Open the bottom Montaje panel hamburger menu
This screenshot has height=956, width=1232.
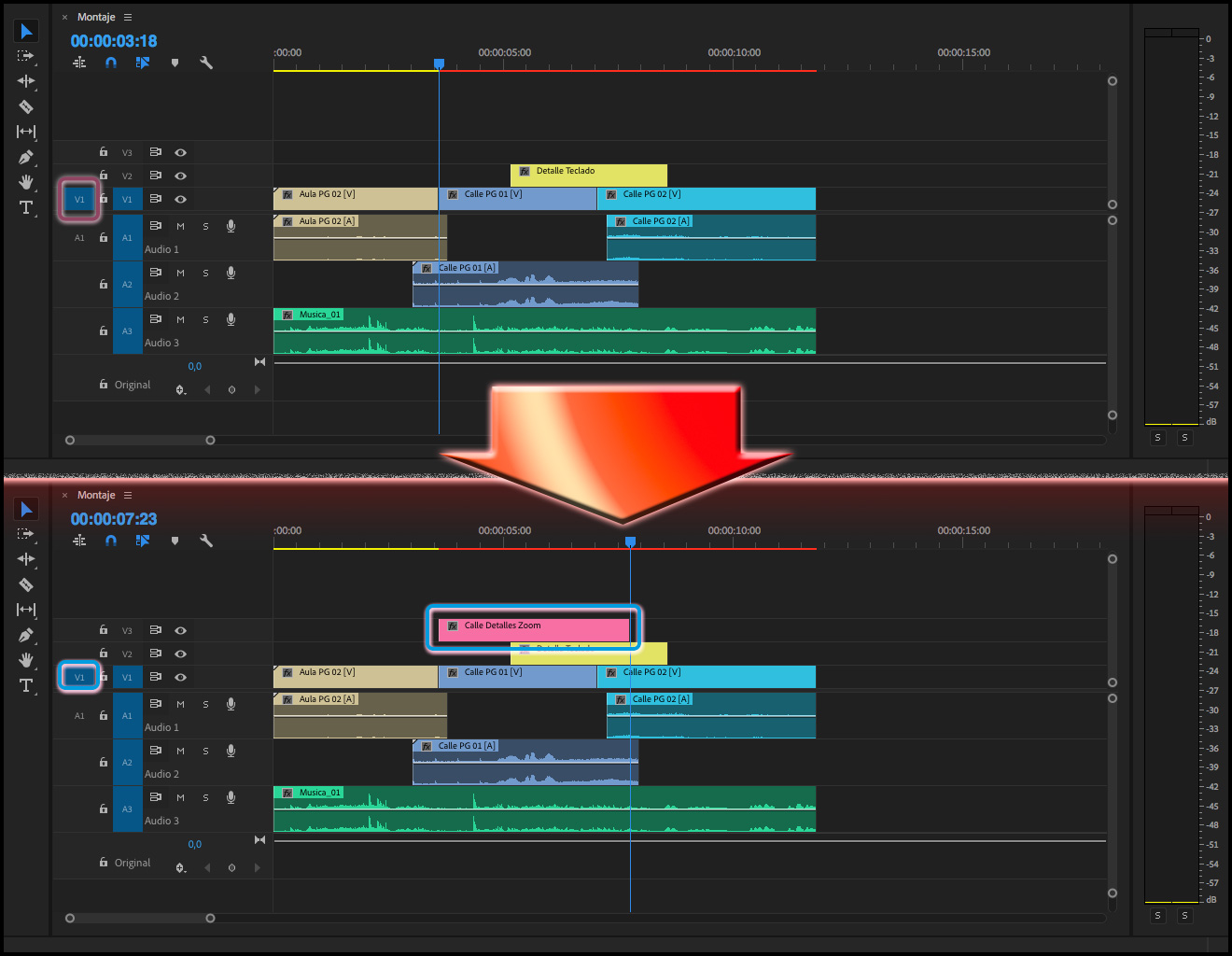128,495
